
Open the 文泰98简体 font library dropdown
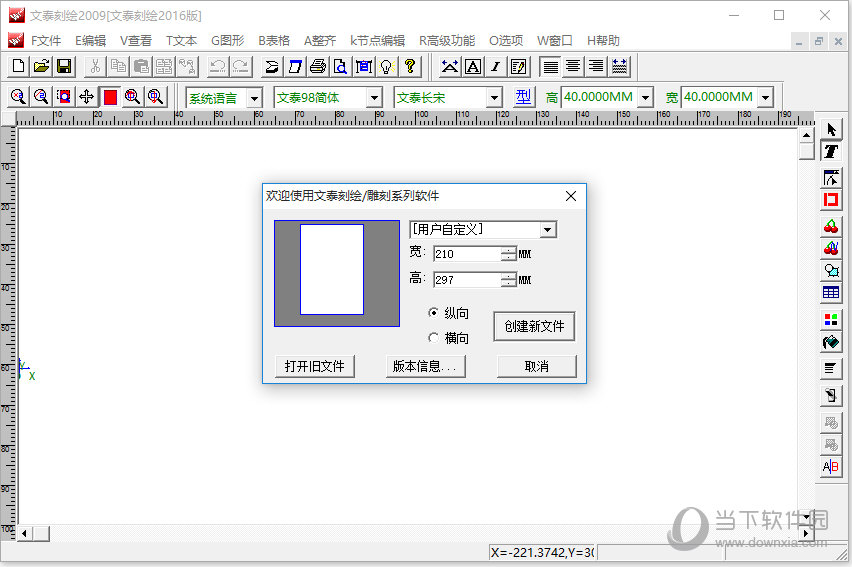click(x=374, y=98)
